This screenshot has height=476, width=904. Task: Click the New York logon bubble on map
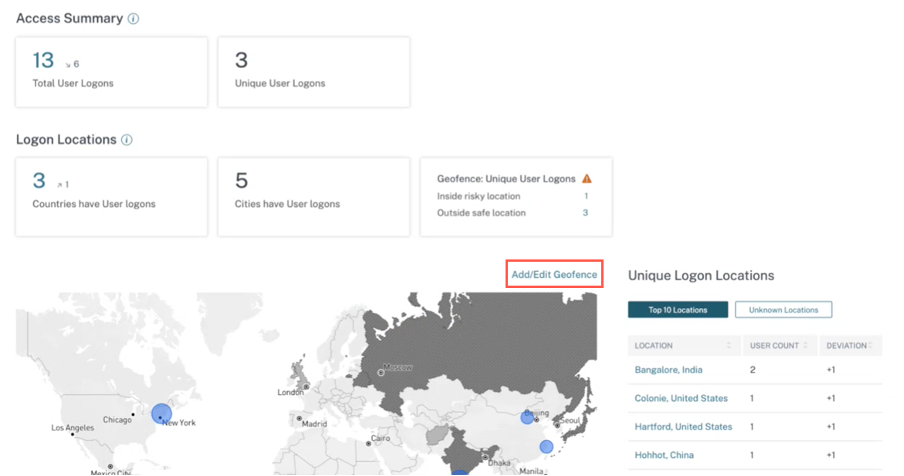(x=161, y=413)
